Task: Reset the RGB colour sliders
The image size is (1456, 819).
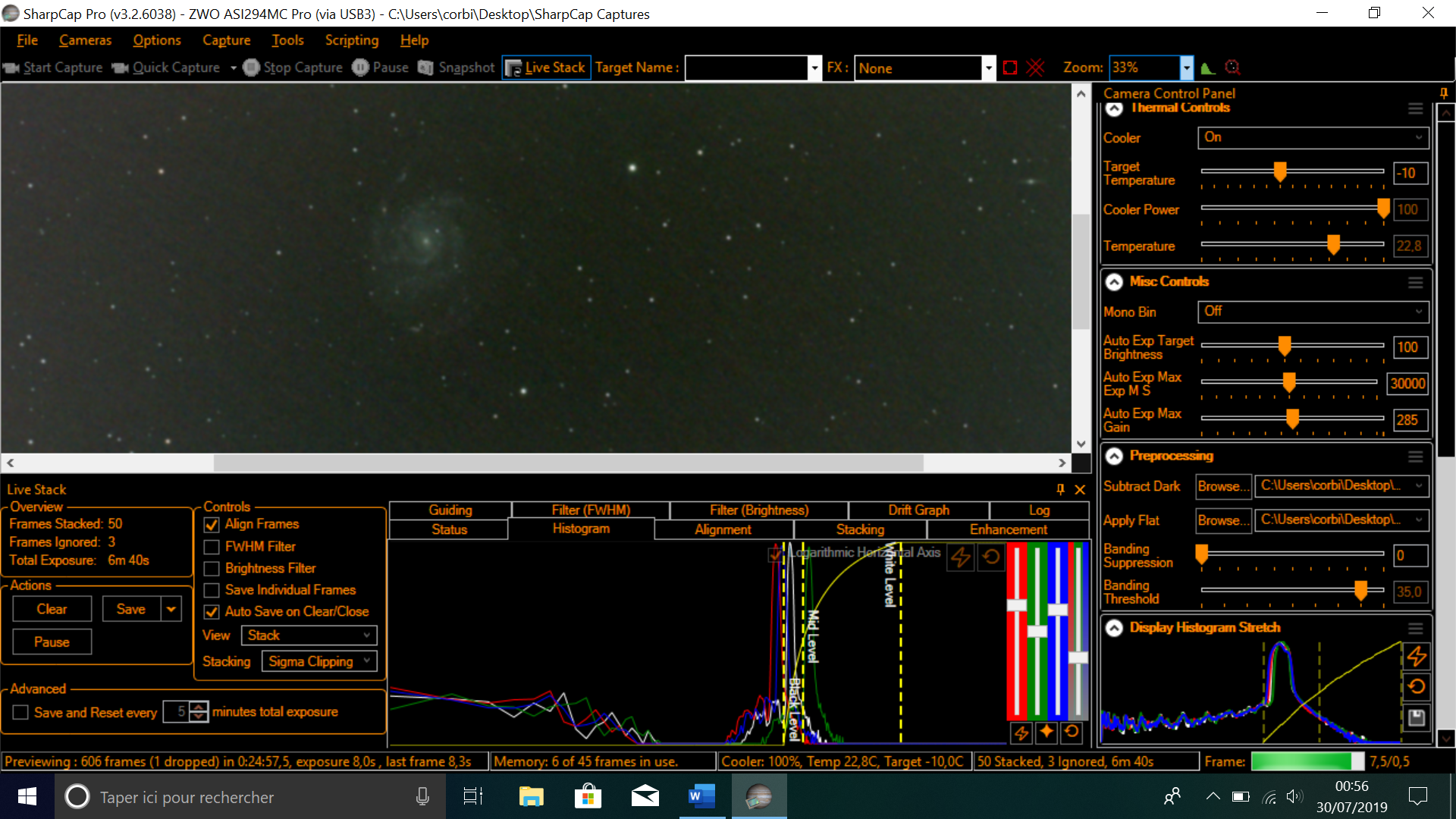Action: (x=1072, y=732)
